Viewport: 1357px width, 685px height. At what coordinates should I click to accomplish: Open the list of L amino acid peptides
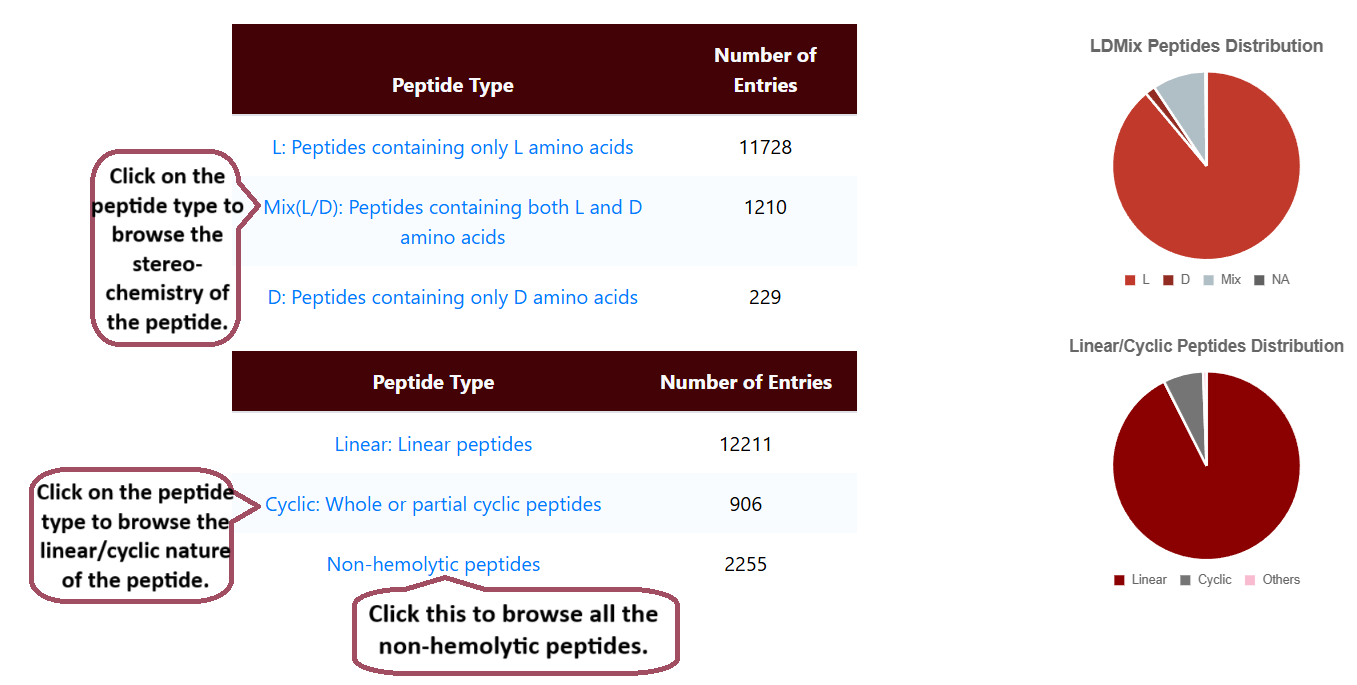[453, 147]
